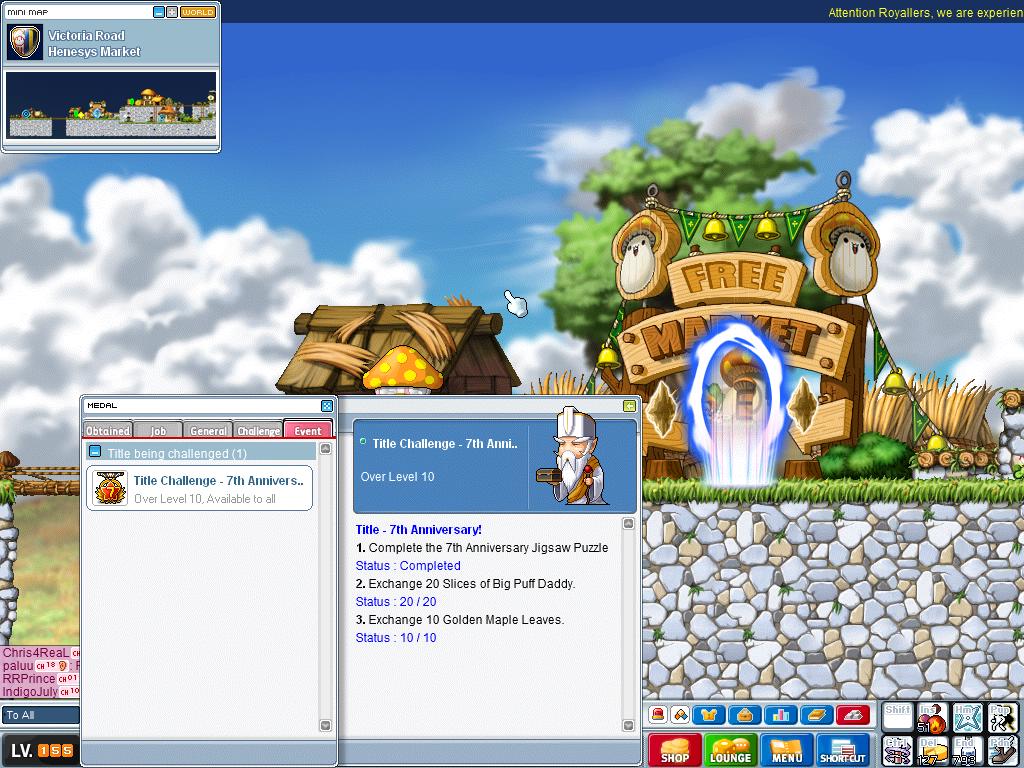Click IndigoJuly's name in chat
Viewport: 1024px width, 768px height.
pyautogui.click(x=30, y=692)
